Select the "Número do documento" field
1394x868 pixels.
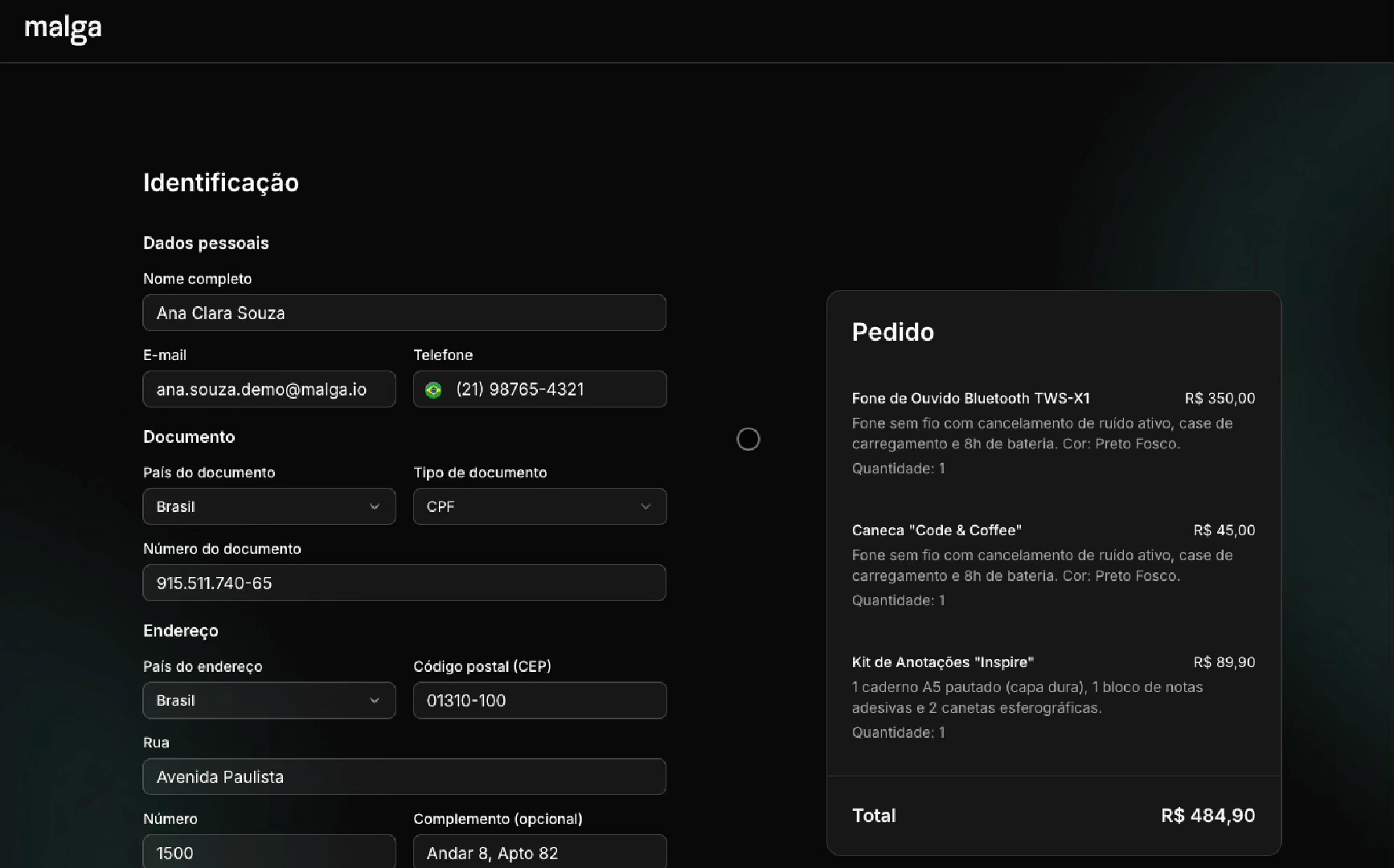click(x=404, y=583)
